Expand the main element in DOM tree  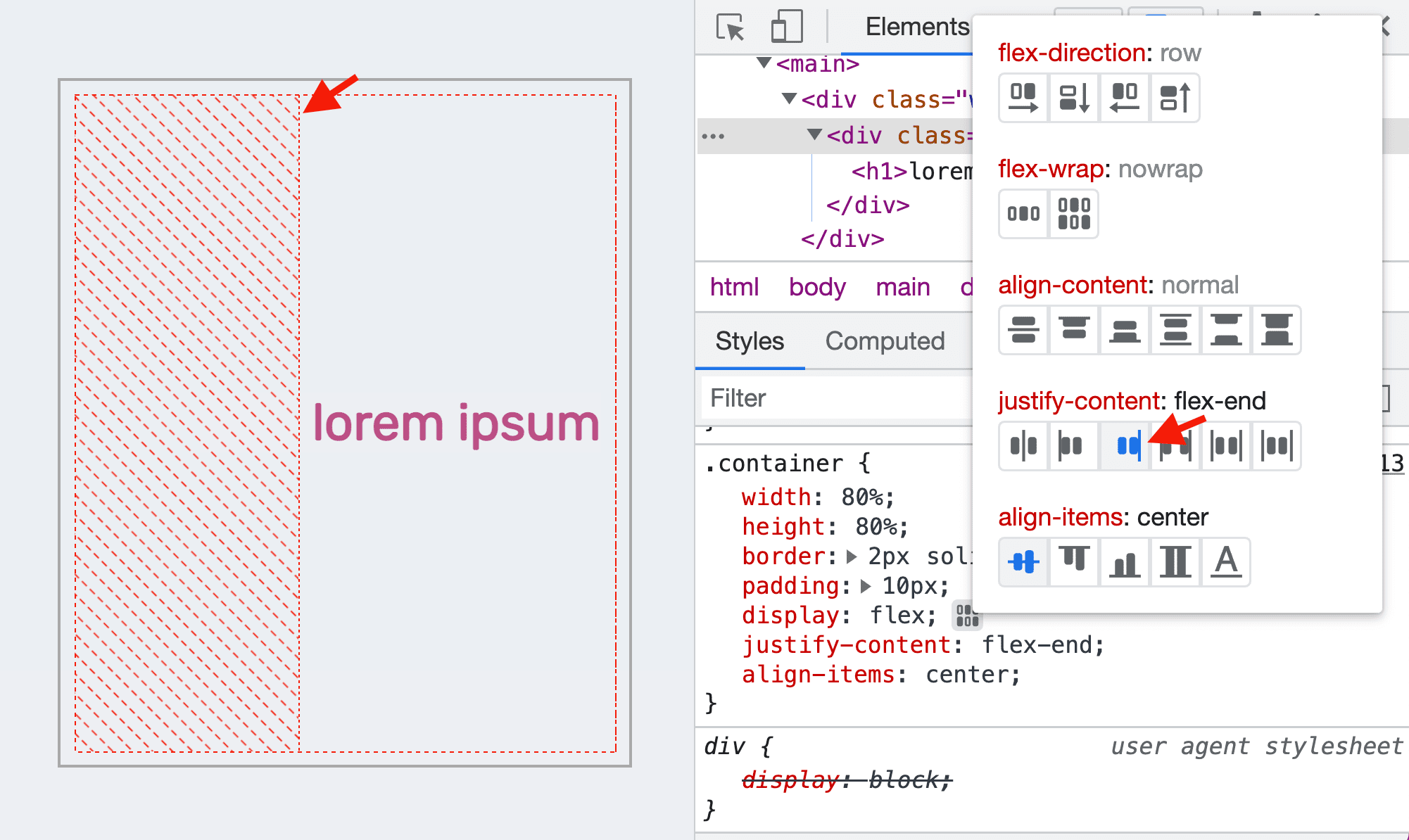click(763, 63)
